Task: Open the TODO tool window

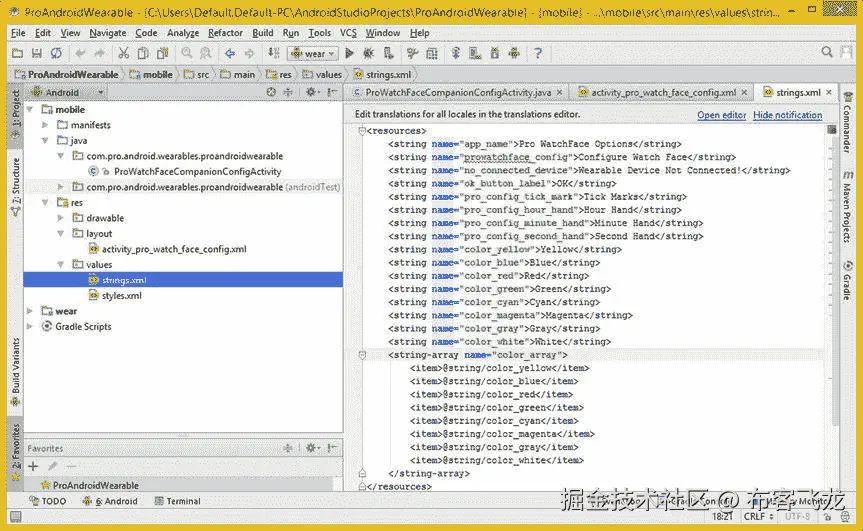Action: [48, 501]
